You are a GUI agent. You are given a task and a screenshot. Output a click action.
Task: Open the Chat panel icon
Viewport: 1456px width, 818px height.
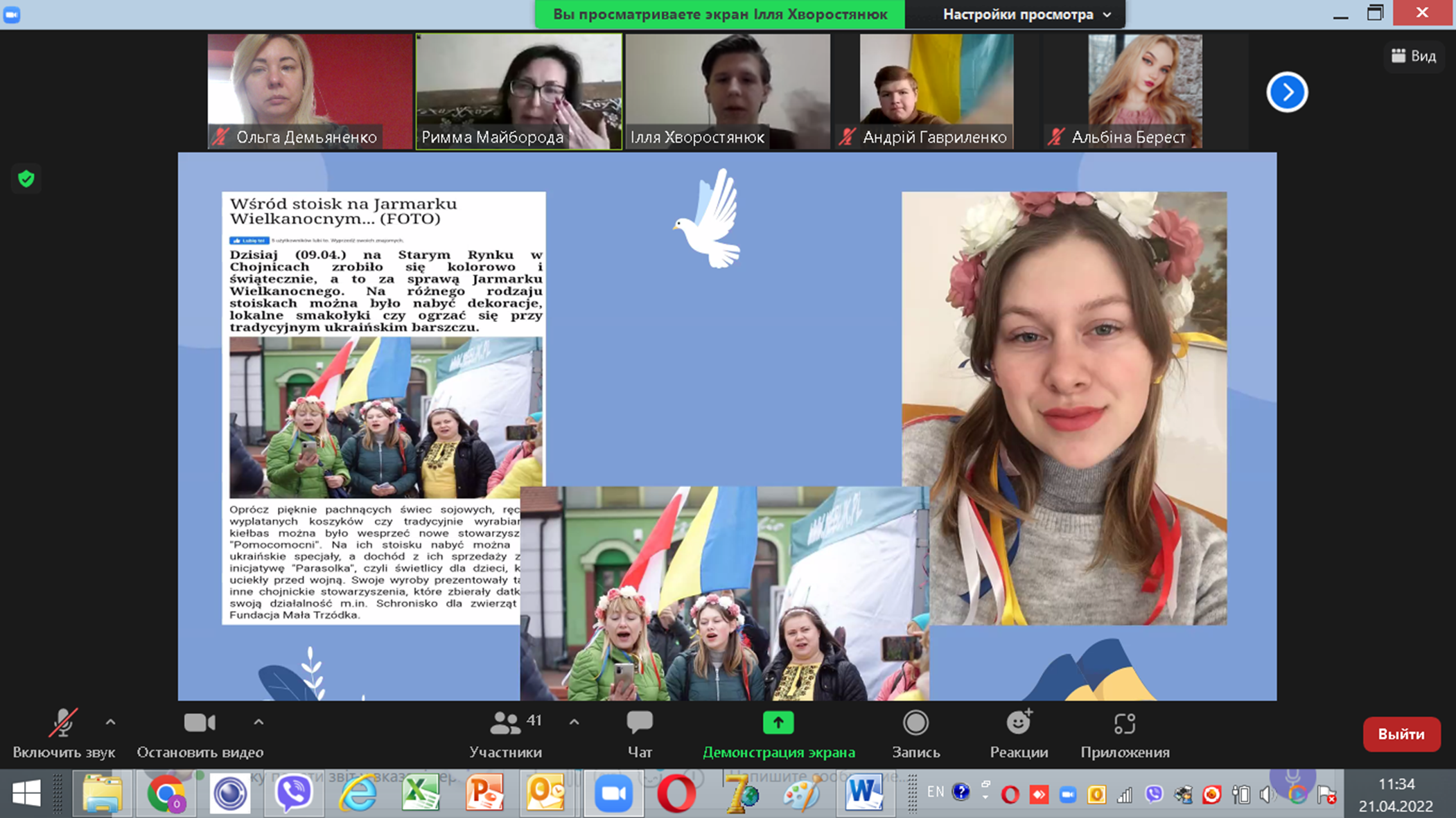(x=639, y=723)
